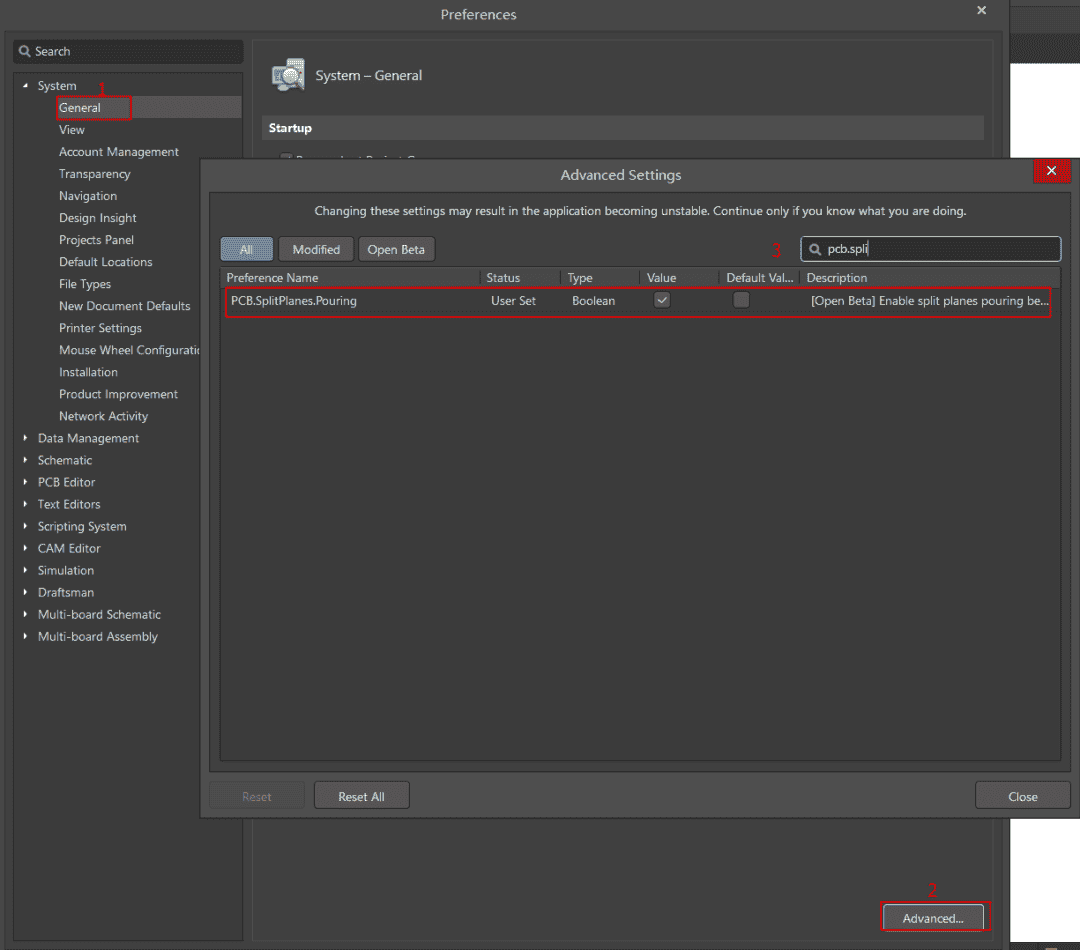Select View under System
Viewport: 1080px width, 950px height.
pos(72,130)
